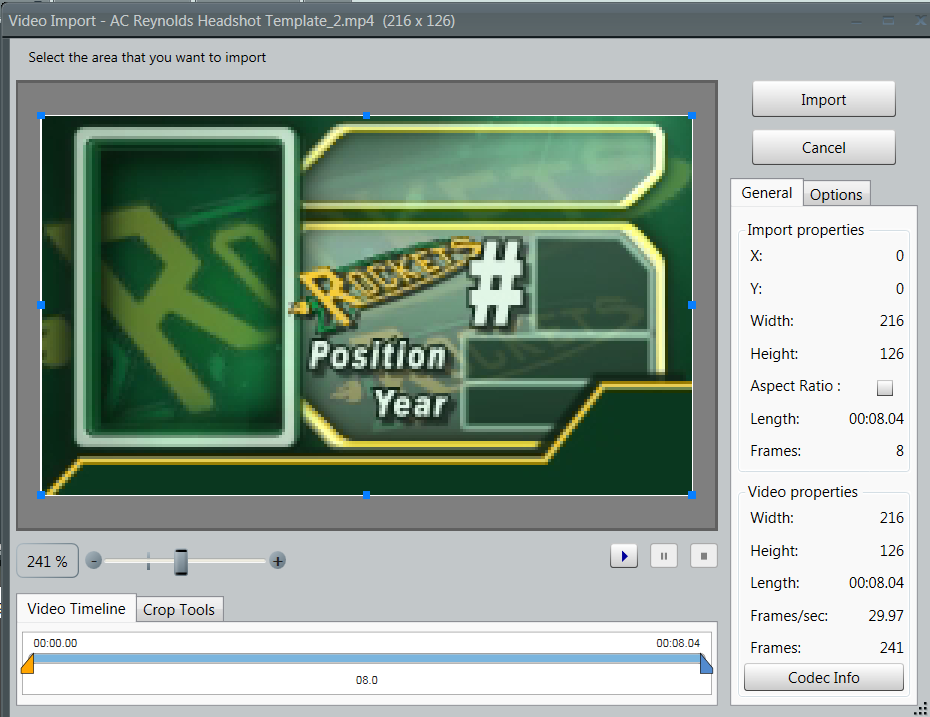930x717 pixels.
Task: Switch to the Options tab
Action: [x=836, y=195]
